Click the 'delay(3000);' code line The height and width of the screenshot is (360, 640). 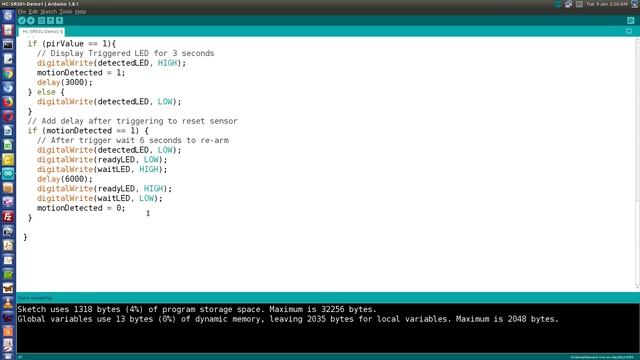pyautogui.click(x=65, y=82)
